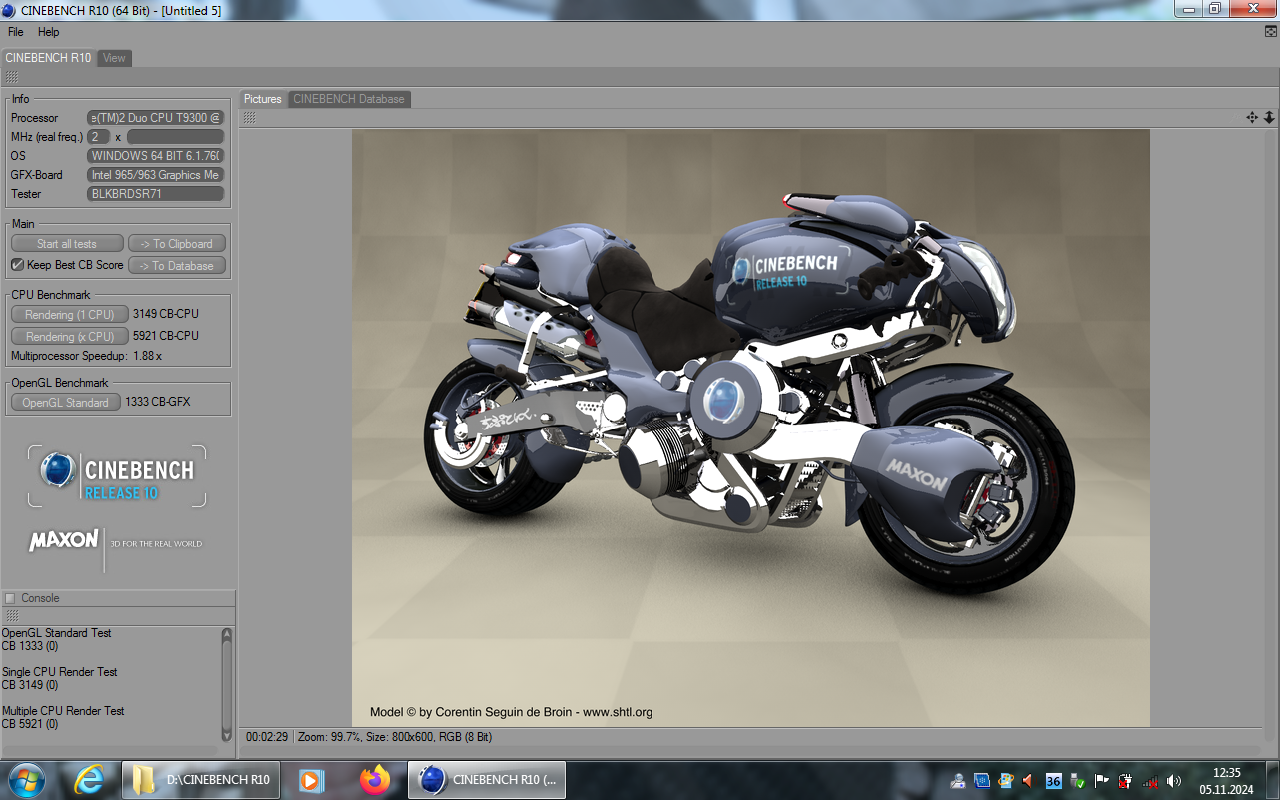Run the Rendering (1 CPU) benchmark
This screenshot has height=800, width=1280.
click(69, 315)
